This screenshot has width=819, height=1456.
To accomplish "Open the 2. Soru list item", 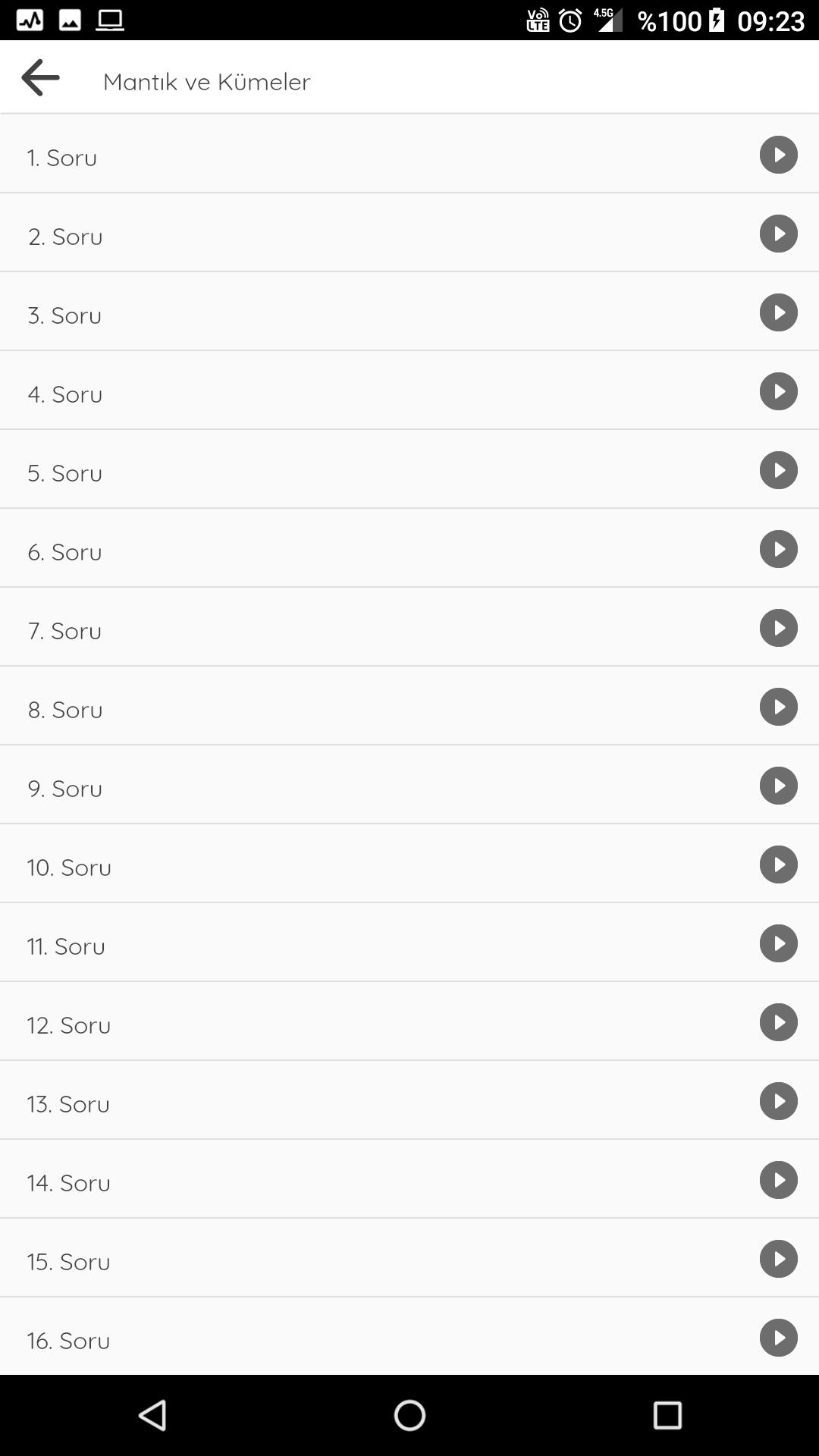I will click(409, 233).
